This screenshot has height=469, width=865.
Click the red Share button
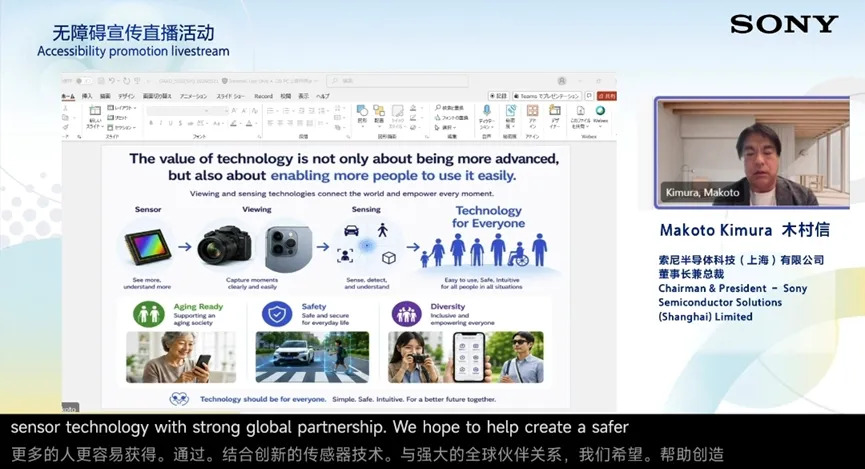coord(607,96)
